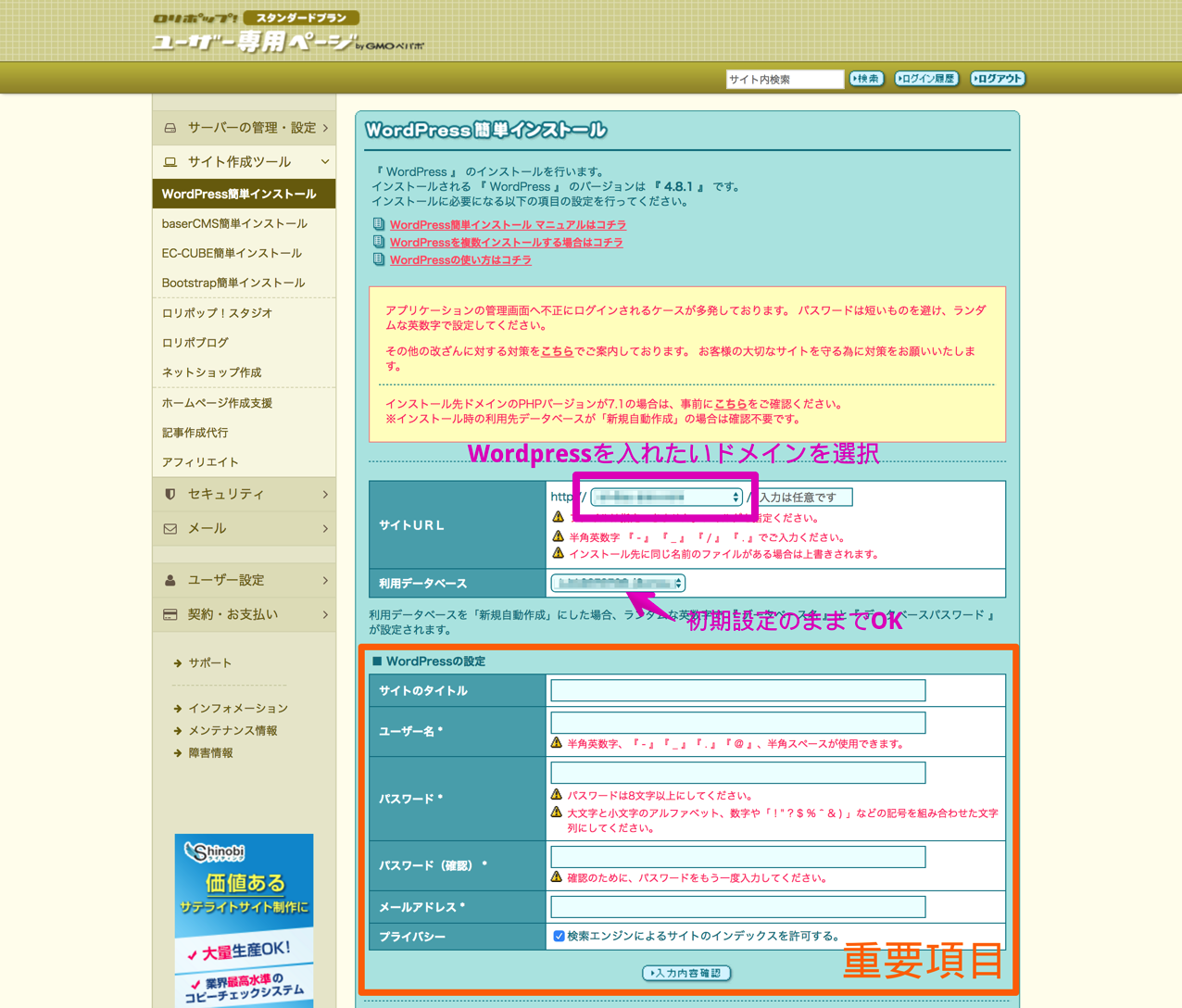The width and height of the screenshot is (1182, 1008).
Task: Click the ログアウト button
Action: point(998,79)
